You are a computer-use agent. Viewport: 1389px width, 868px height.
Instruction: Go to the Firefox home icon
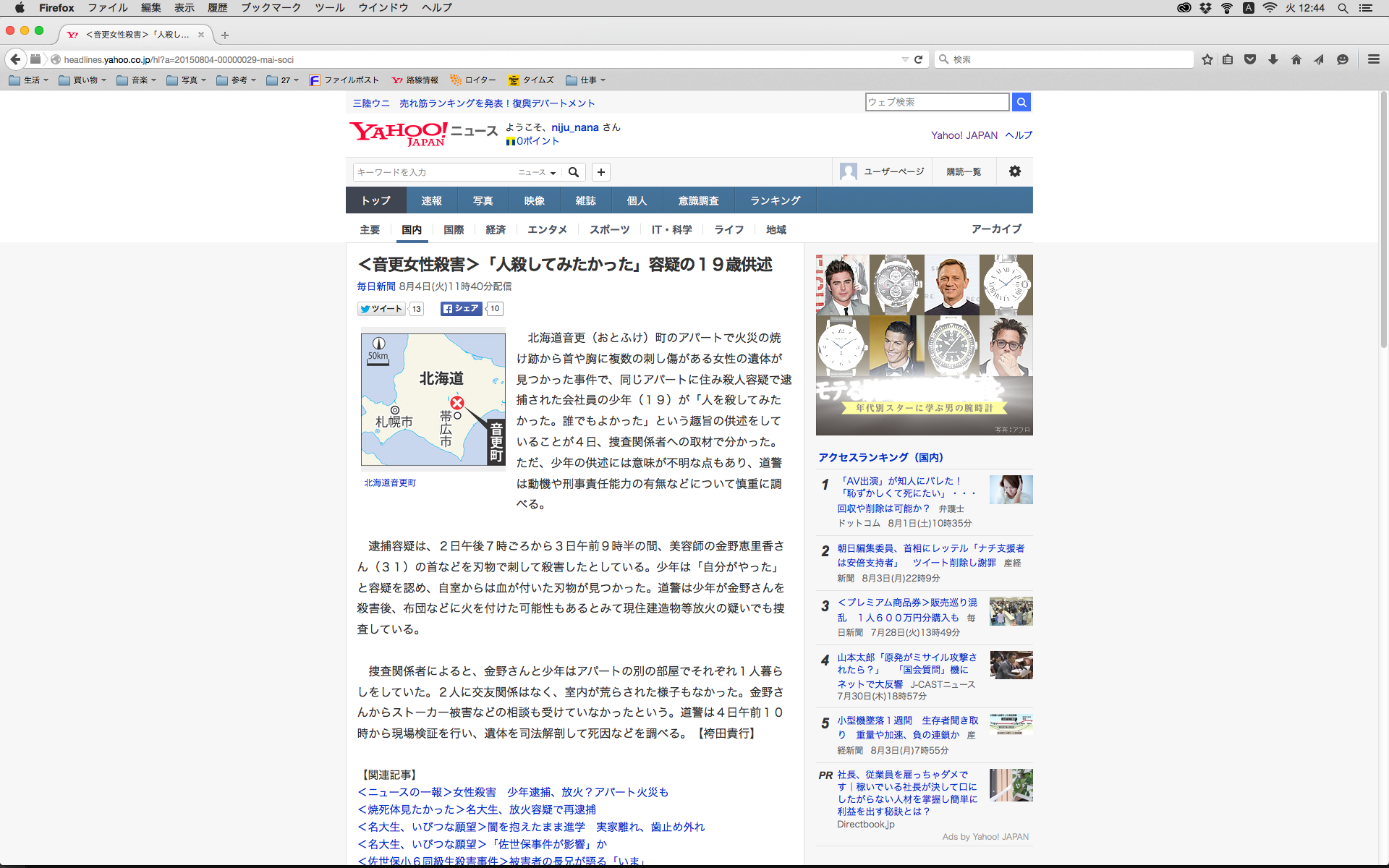coord(1296,59)
